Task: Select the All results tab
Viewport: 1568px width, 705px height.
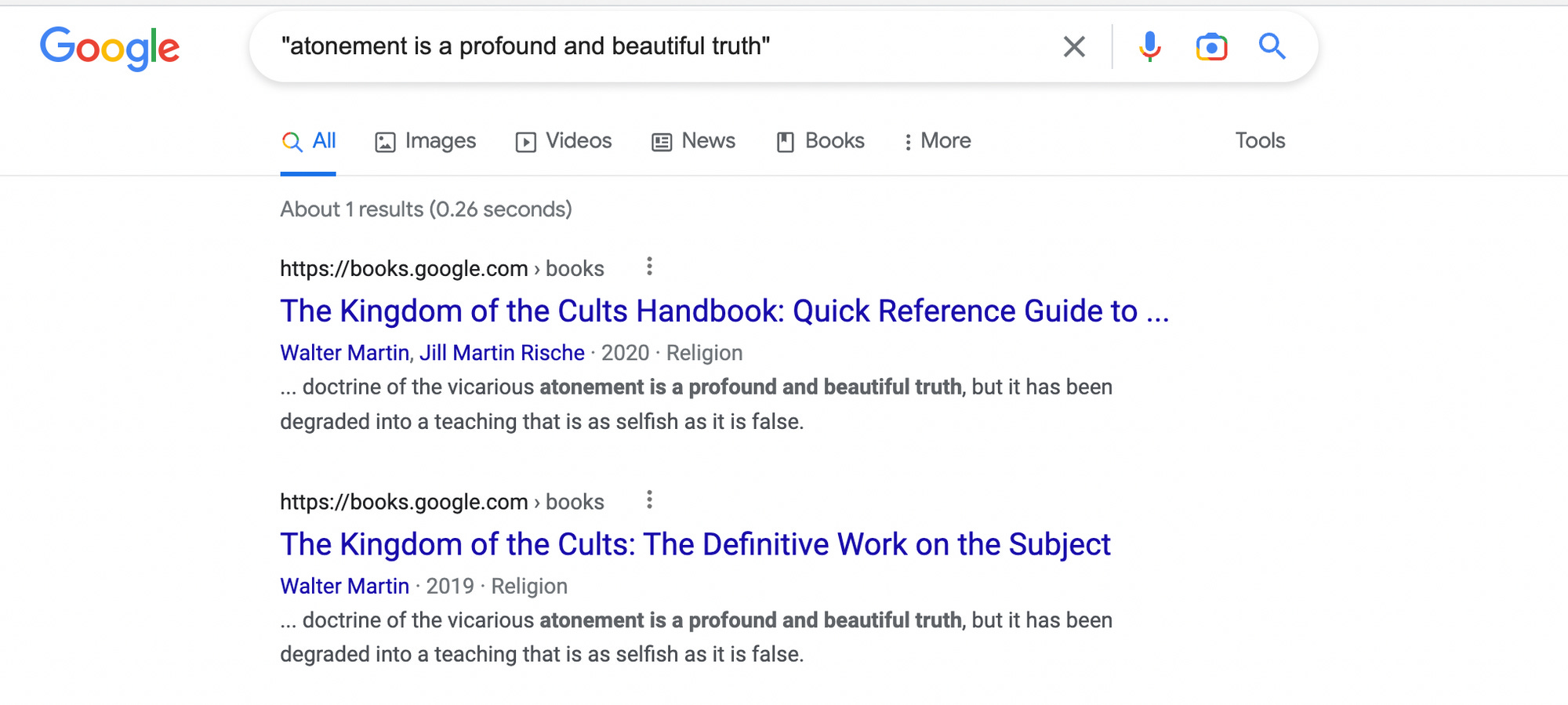Action: tap(309, 141)
